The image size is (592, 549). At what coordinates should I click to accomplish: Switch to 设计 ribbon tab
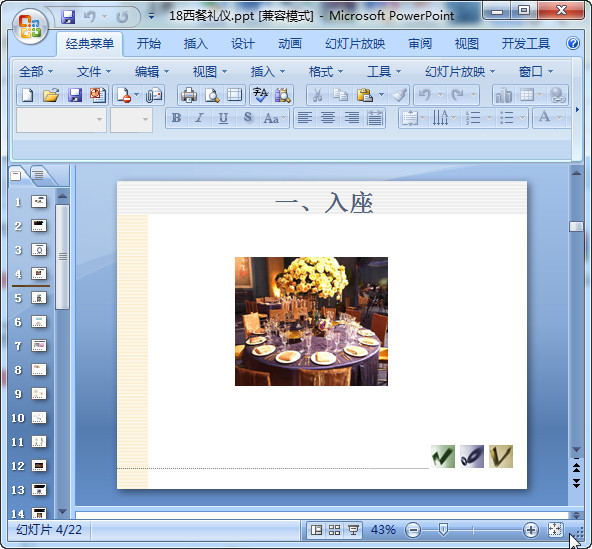[x=243, y=43]
